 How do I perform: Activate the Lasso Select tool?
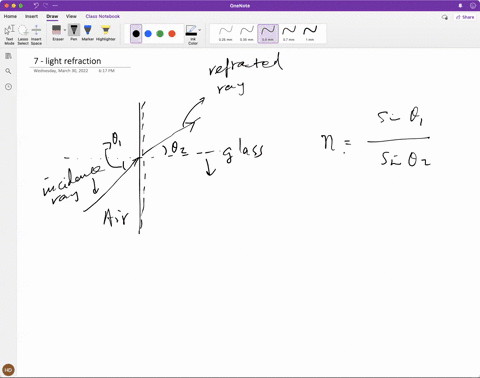pyautogui.click(x=23, y=35)
